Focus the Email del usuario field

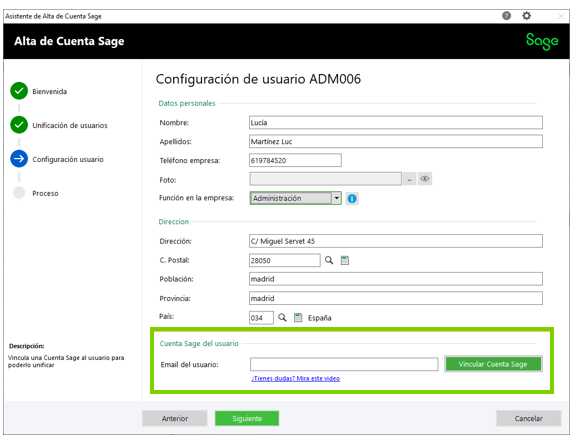click(x=344, y=364)
